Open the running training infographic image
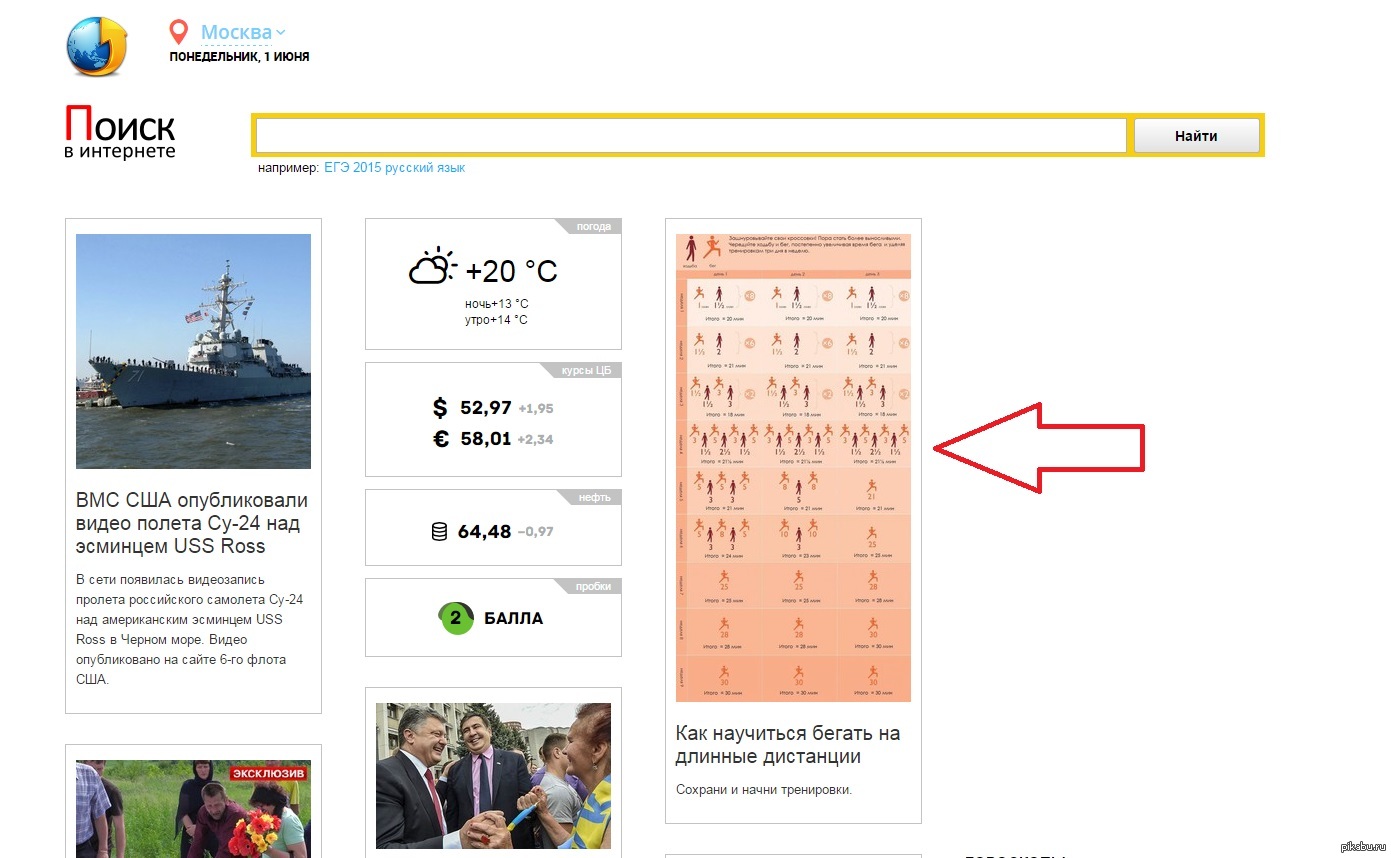 [x=793, y=467]
